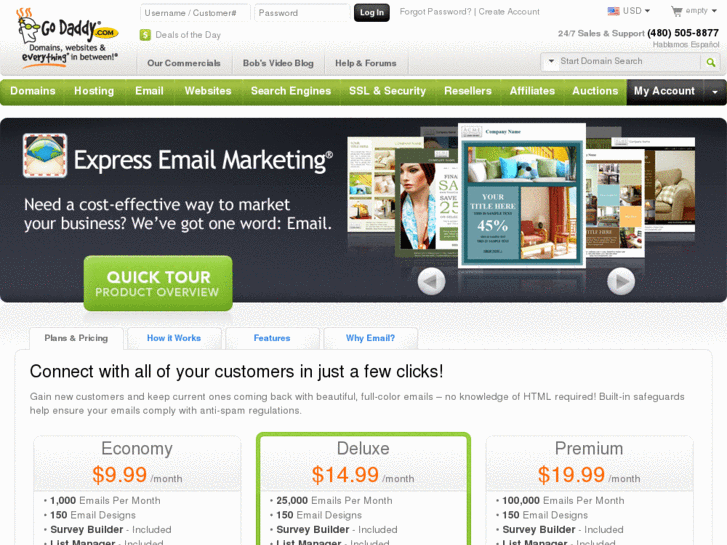Show the previous email template with left arrow
Image resolution: width=727 pixels, height=545 pixels.
pos(431,281)
